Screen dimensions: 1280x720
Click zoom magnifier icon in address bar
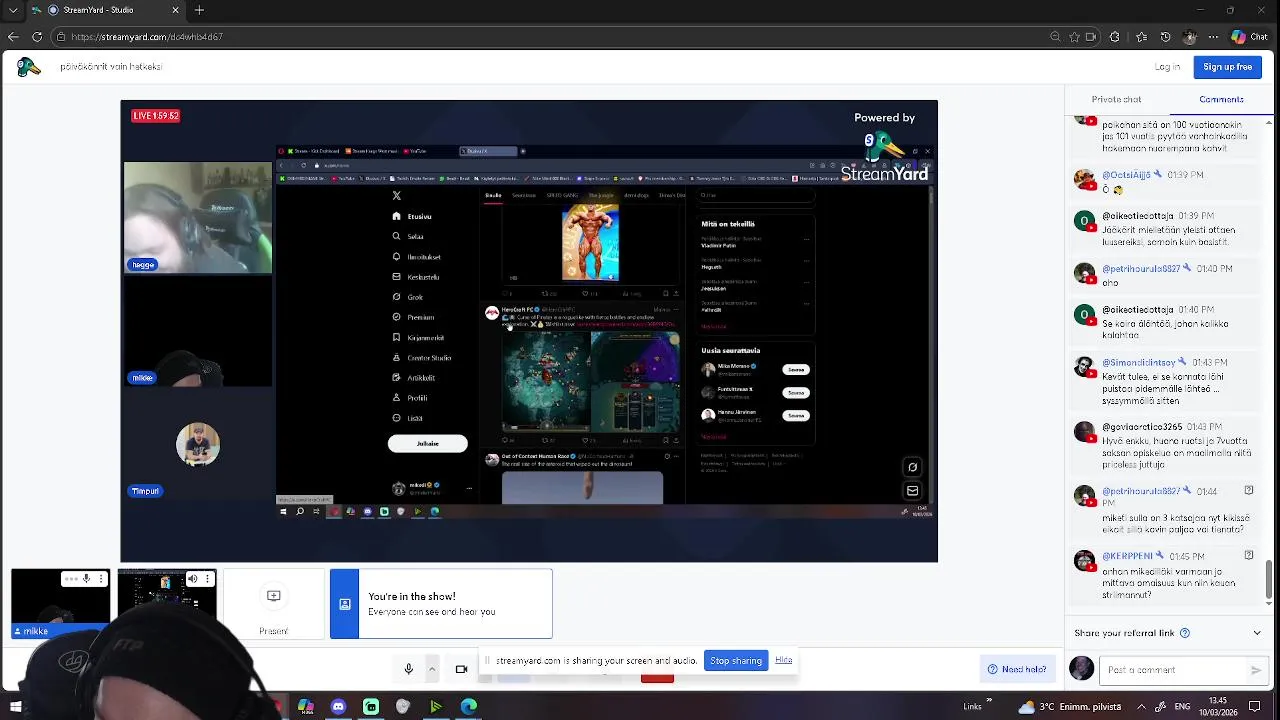tap(1055, 37)
